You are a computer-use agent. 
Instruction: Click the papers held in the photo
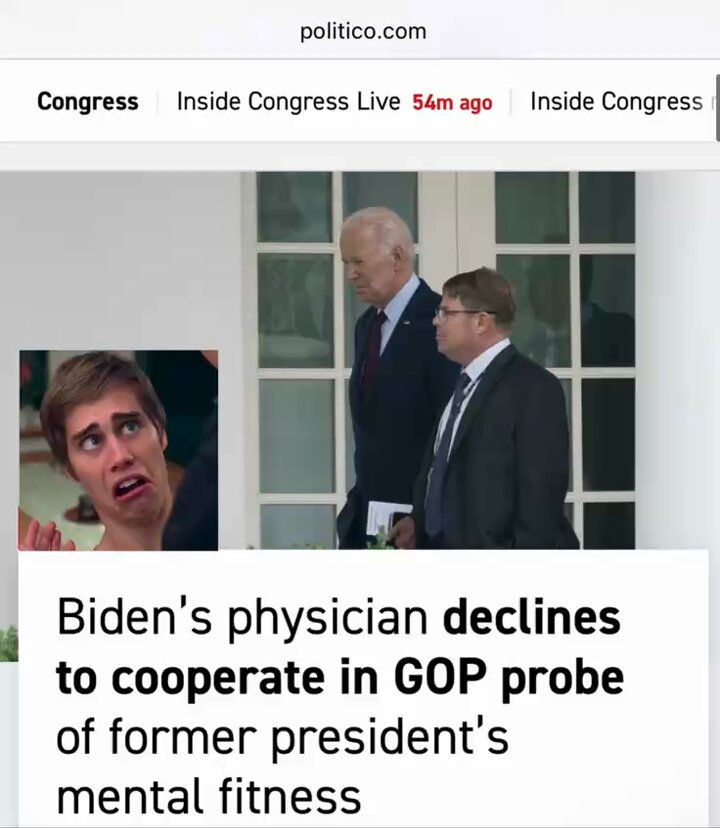click(388, 518)
